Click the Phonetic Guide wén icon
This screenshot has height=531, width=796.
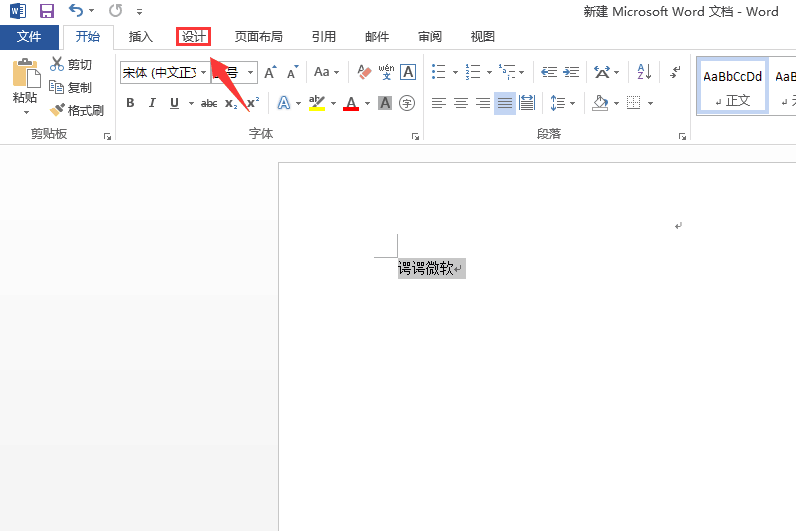[386, 72]
